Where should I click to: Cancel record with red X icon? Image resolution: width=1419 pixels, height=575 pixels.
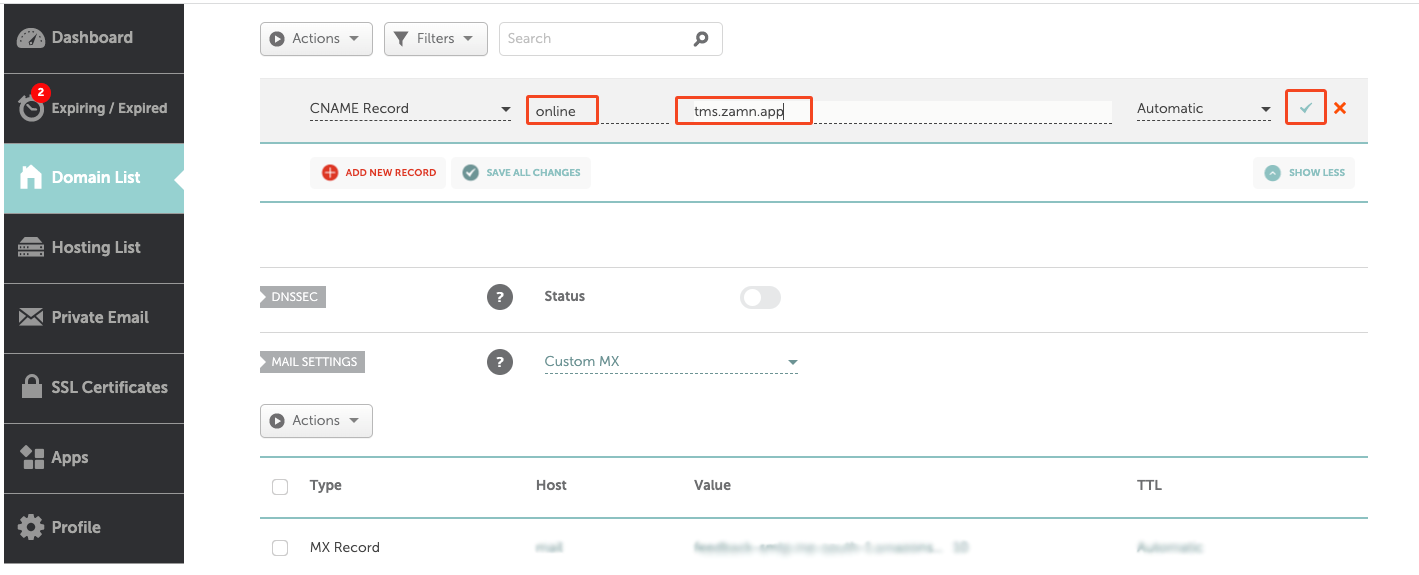click(1340, 108)
